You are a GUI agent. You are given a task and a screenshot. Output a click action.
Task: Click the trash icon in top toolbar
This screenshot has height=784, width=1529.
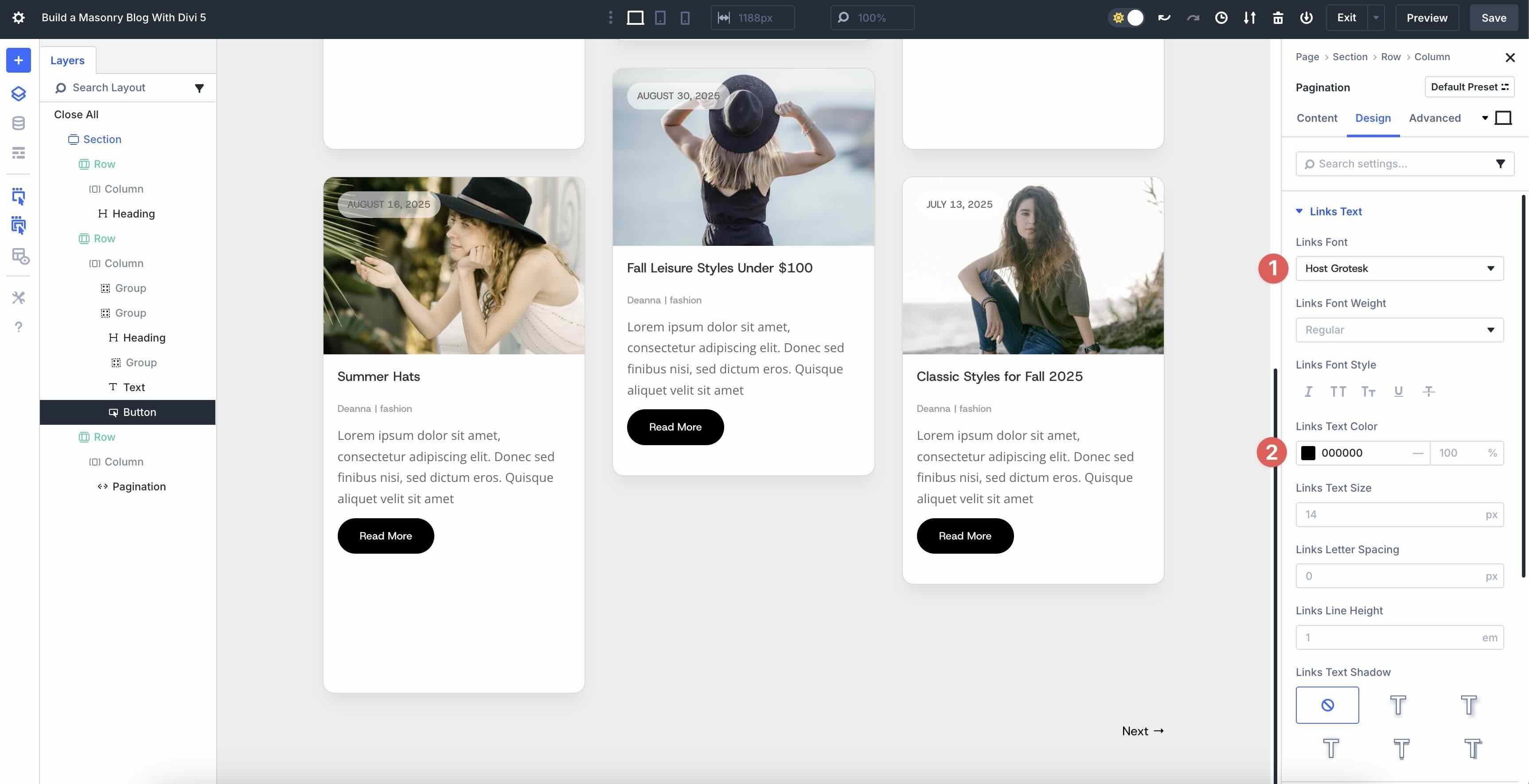click(x=1278, y=18)
